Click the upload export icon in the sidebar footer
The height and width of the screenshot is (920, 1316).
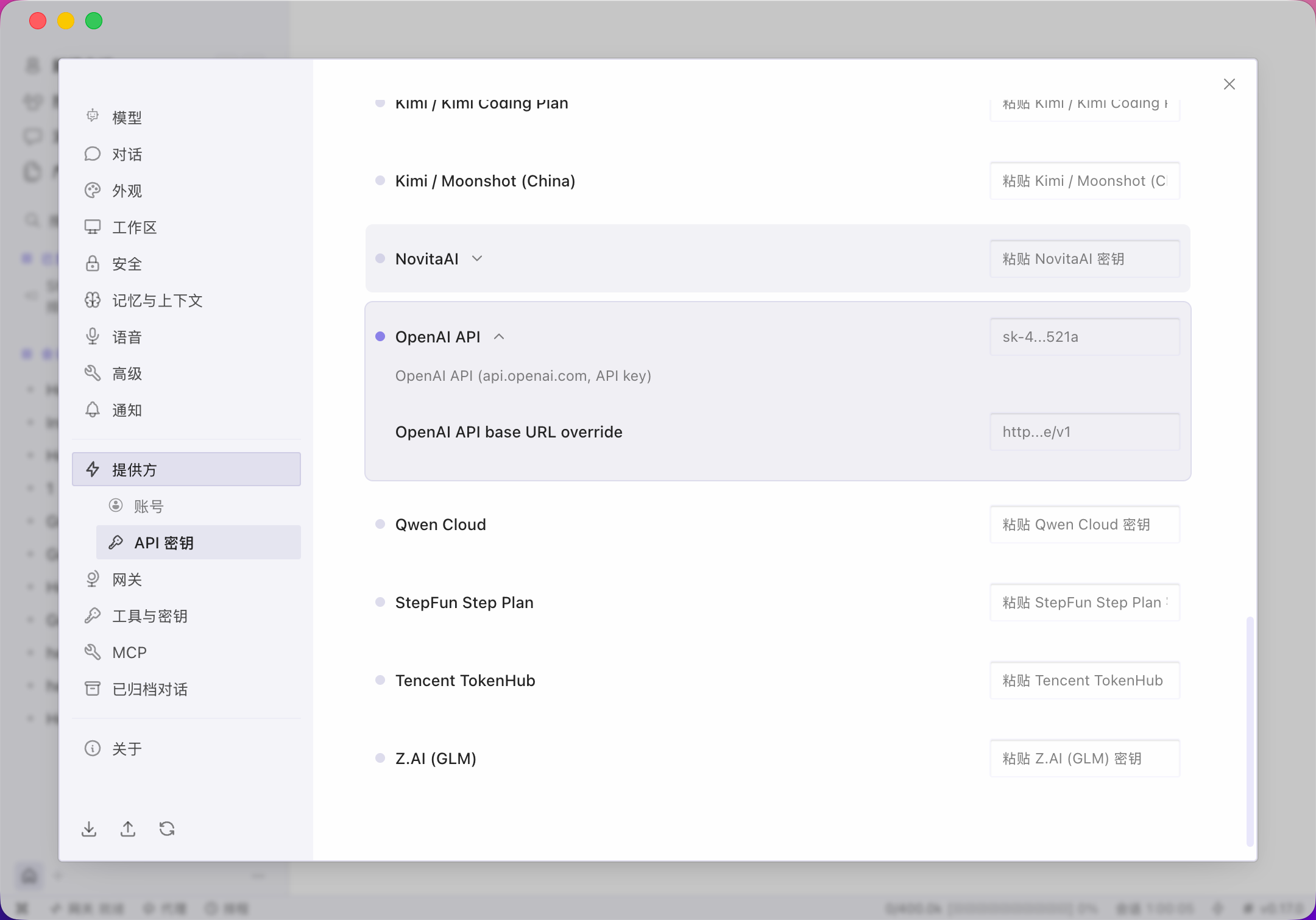(x=128, y=829)
